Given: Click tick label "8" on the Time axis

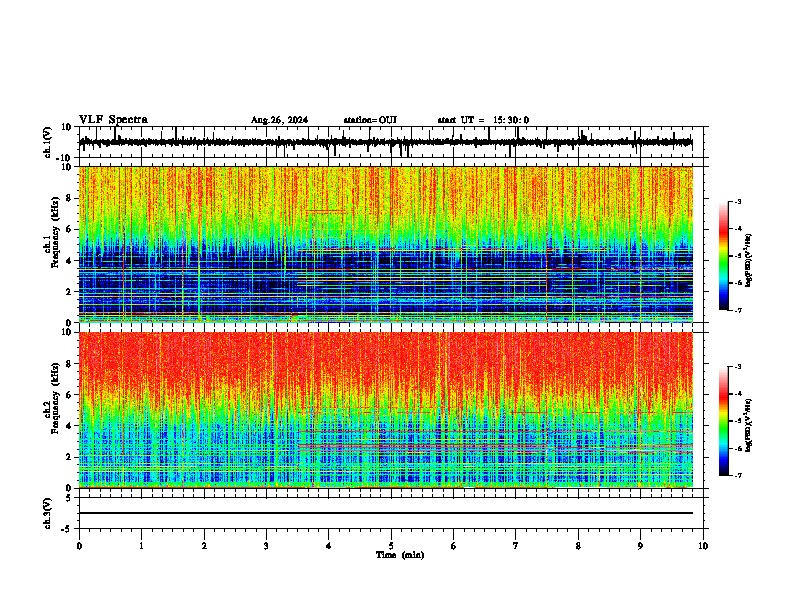Looking at the screenshot, I should point(578,546).
